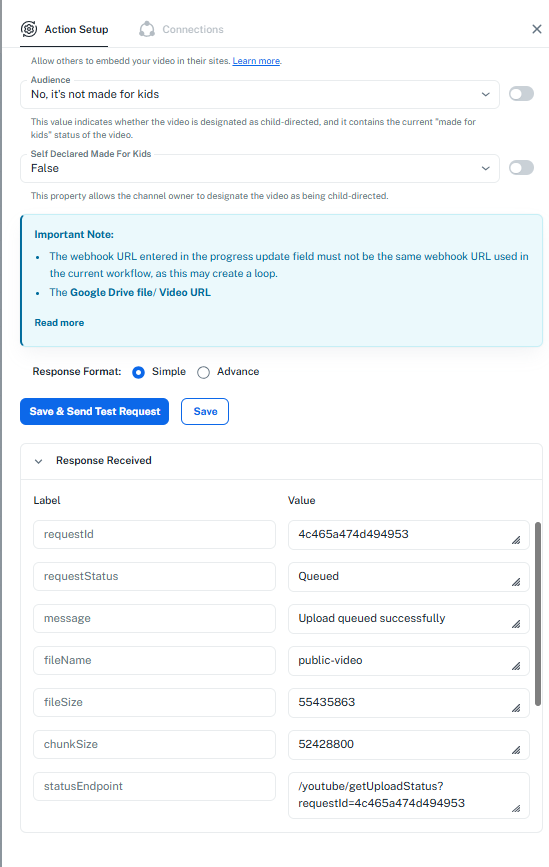This screenshot has height=867, width=549.
Task: Toggle switch beside Self Declared Made For Kids
Action: click(x=521, y=168)
